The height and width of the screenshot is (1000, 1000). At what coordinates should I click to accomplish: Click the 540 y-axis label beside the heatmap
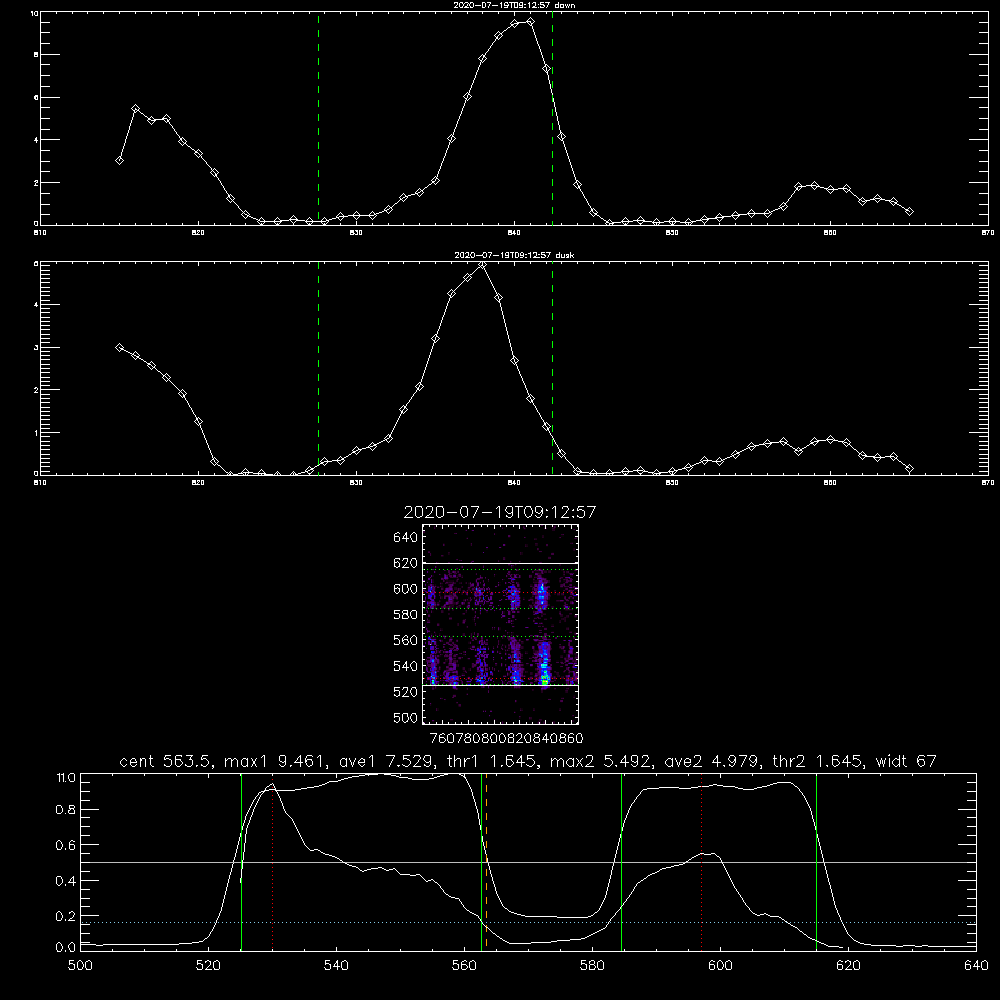[x=406, y=666]
